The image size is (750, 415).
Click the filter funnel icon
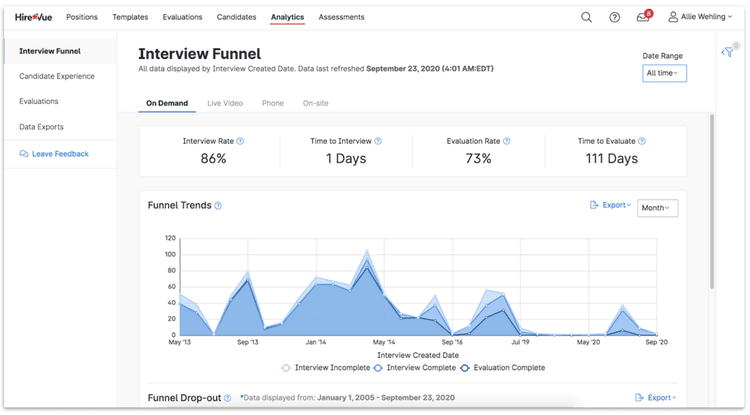tap(728, 53)
